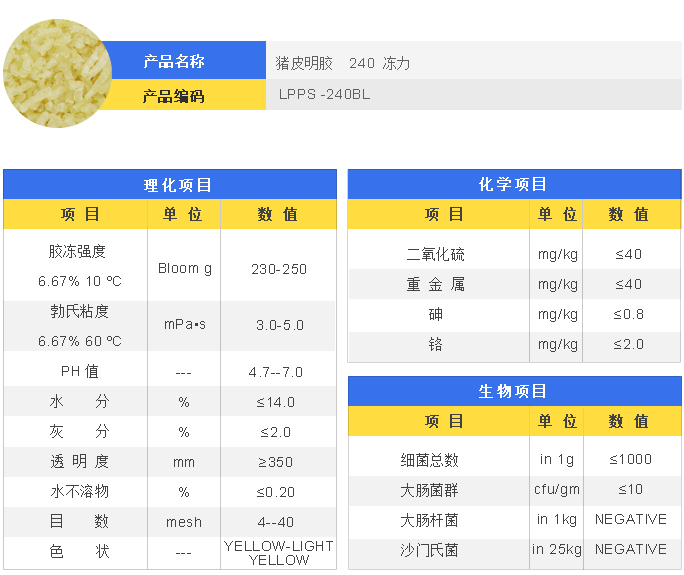Click the 透明度 value ≥350

click(279, 462)
